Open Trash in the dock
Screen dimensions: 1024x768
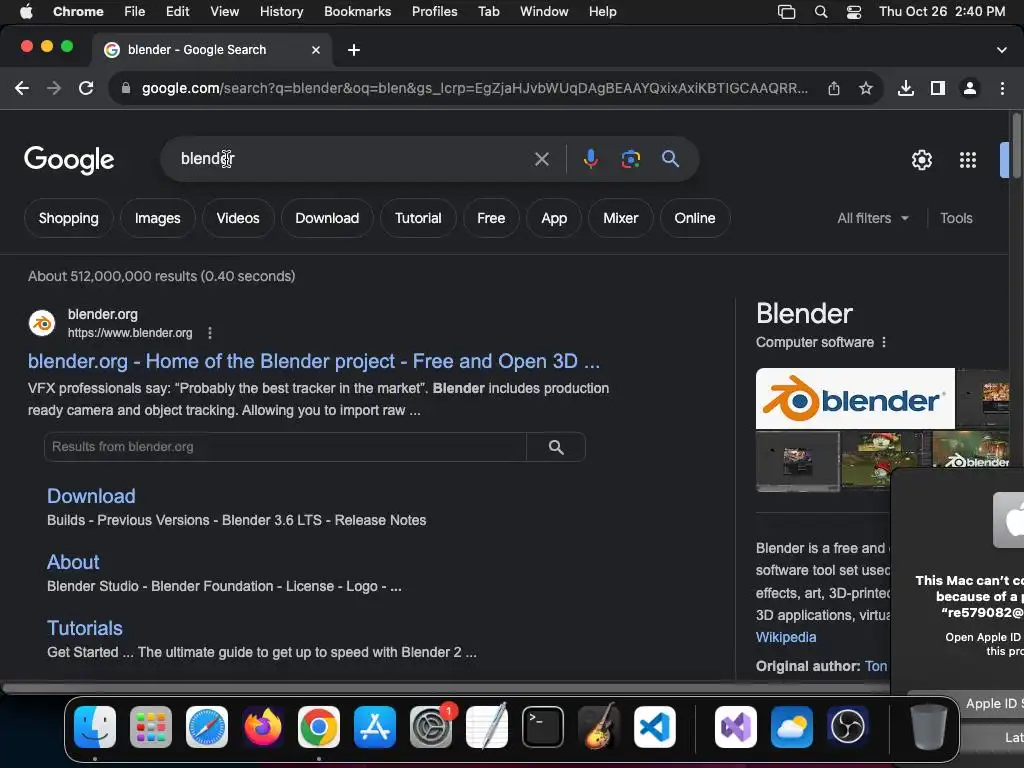click(x=929, y=727)
